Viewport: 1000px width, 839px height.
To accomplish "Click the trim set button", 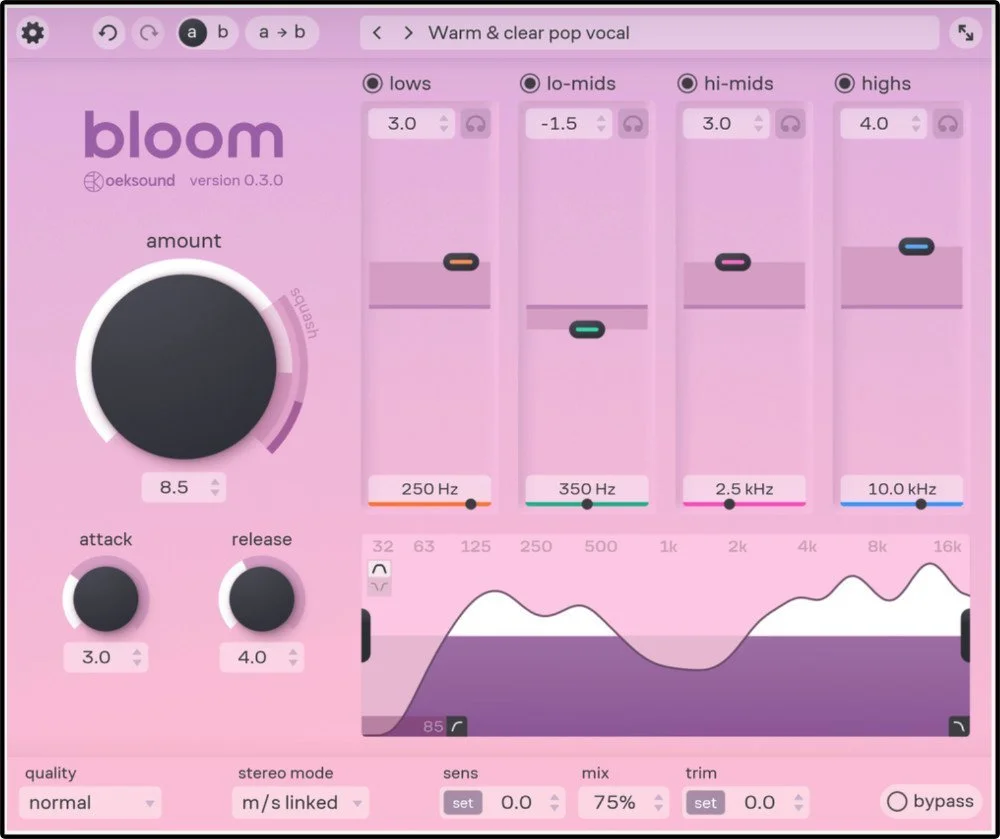I will pos(705,803).
